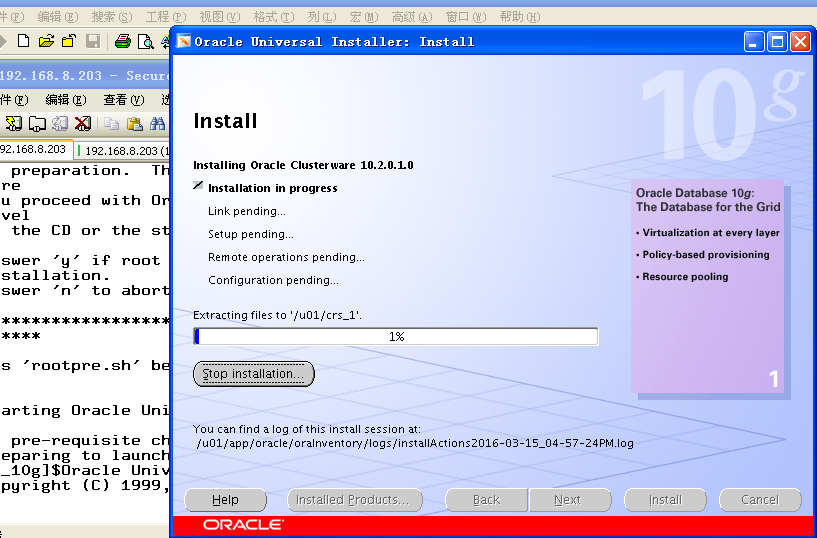Viewport: 817px width, 538px height.
Task: Click the Stop installation button
Action: pyautogui.click(x=254, y=374)
